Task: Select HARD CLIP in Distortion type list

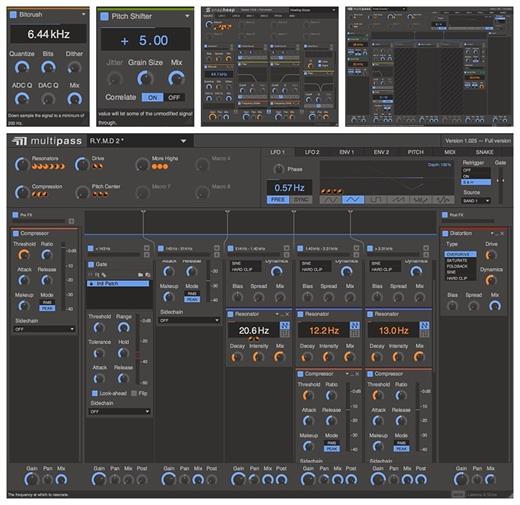Action: (x=460, y=278)
